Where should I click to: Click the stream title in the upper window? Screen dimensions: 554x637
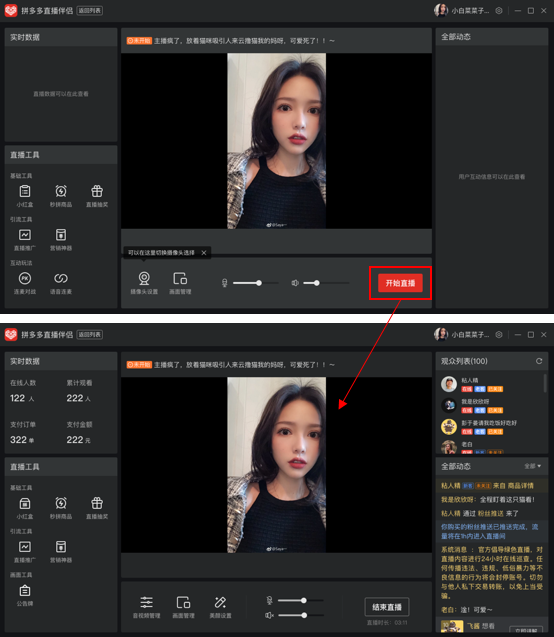click(x=244, y=41)
